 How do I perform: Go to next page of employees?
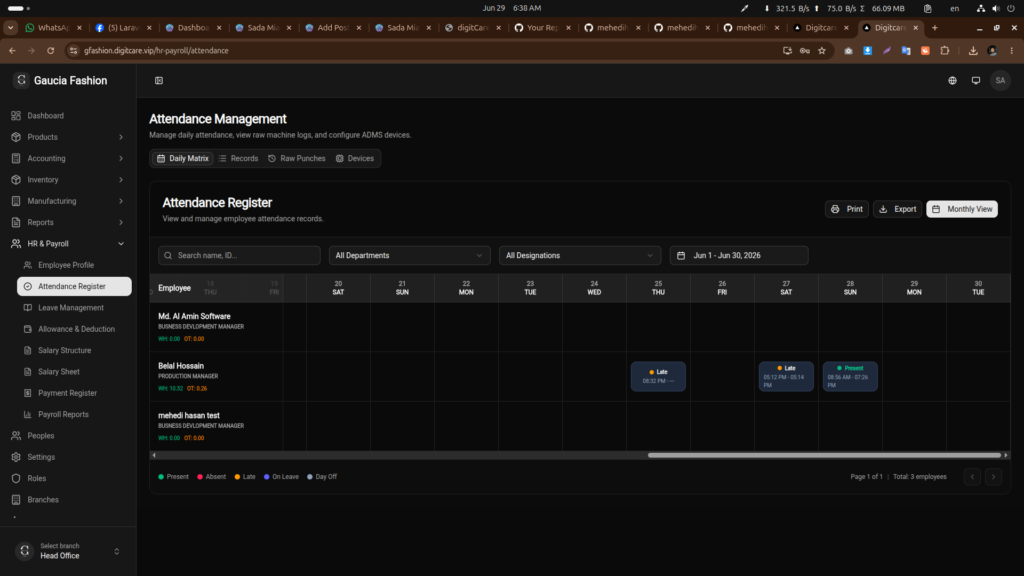[x=993, y=477]
